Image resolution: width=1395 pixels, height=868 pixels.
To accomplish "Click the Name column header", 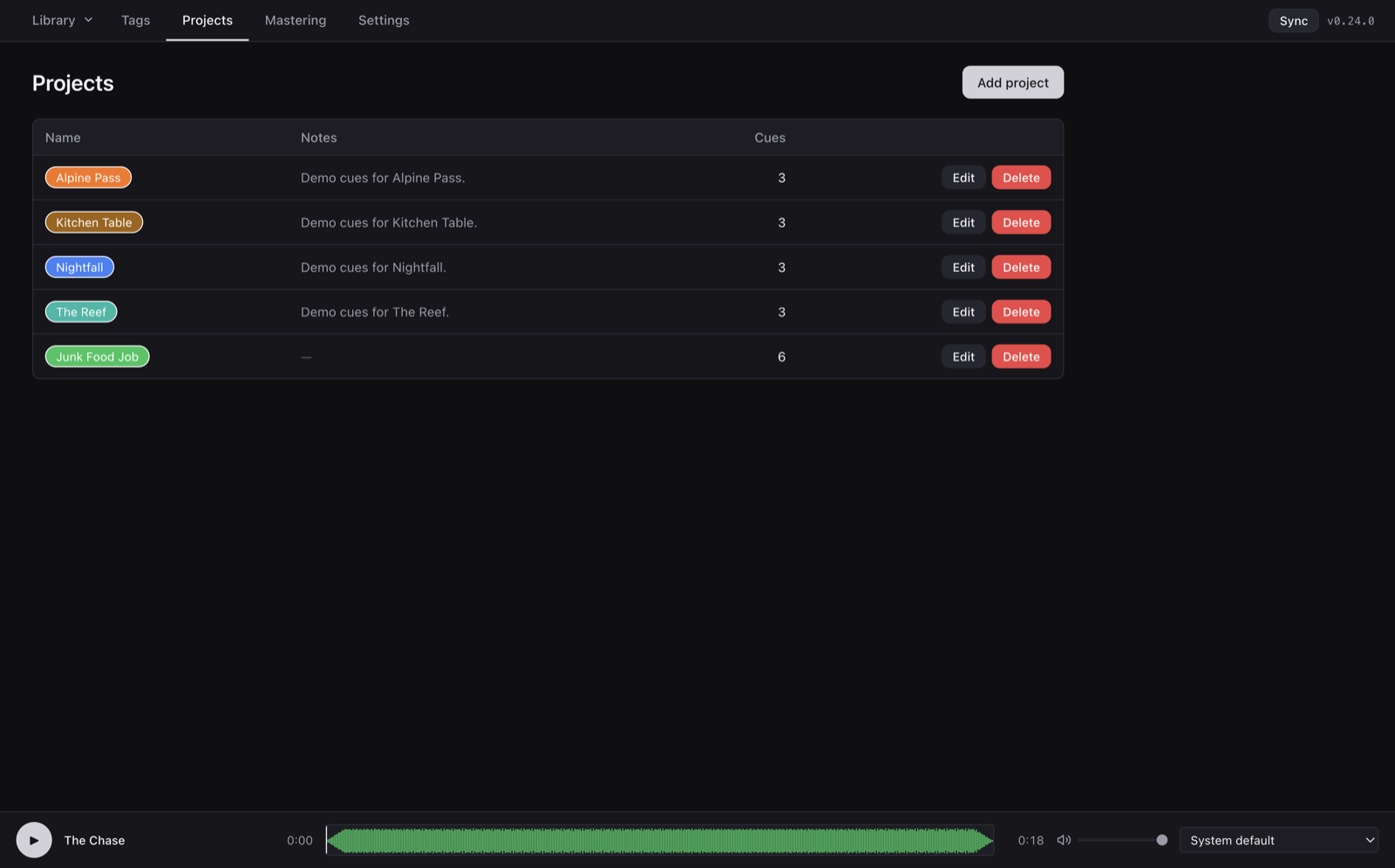I will [63, 138].
